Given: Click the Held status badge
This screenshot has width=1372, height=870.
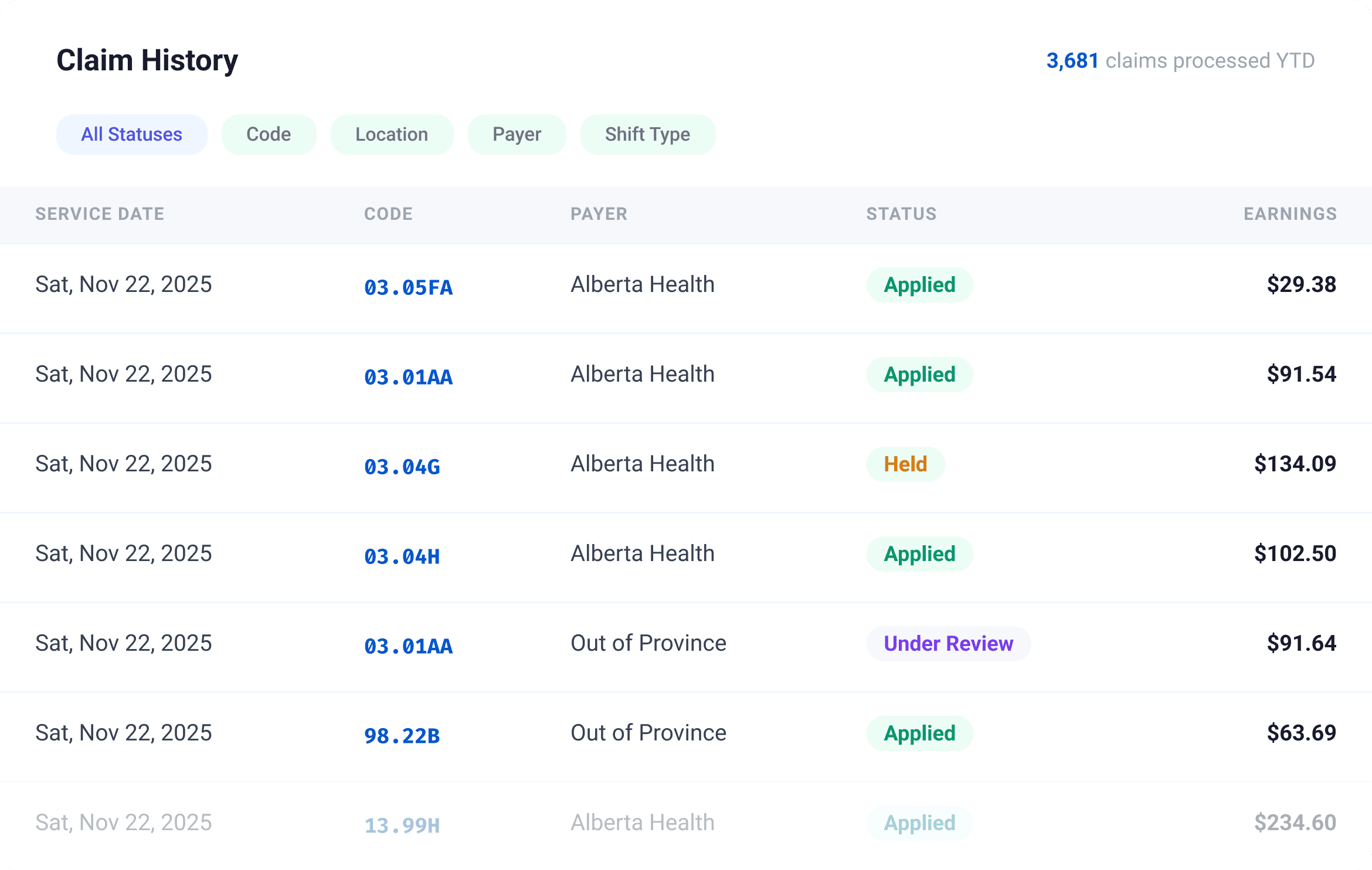Looking at the screenshot, I should pos(905,464).
